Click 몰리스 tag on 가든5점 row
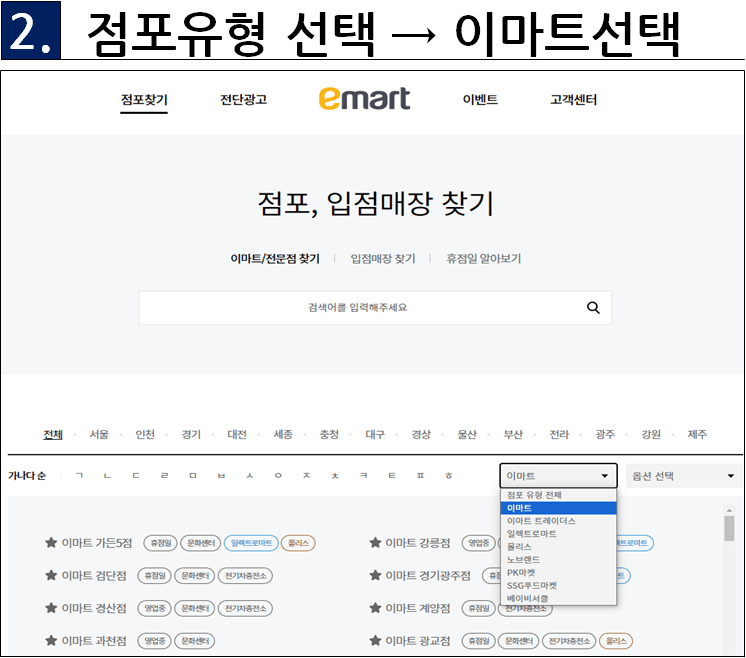This screenshot has height=658, width=746. tap(298, 543)
